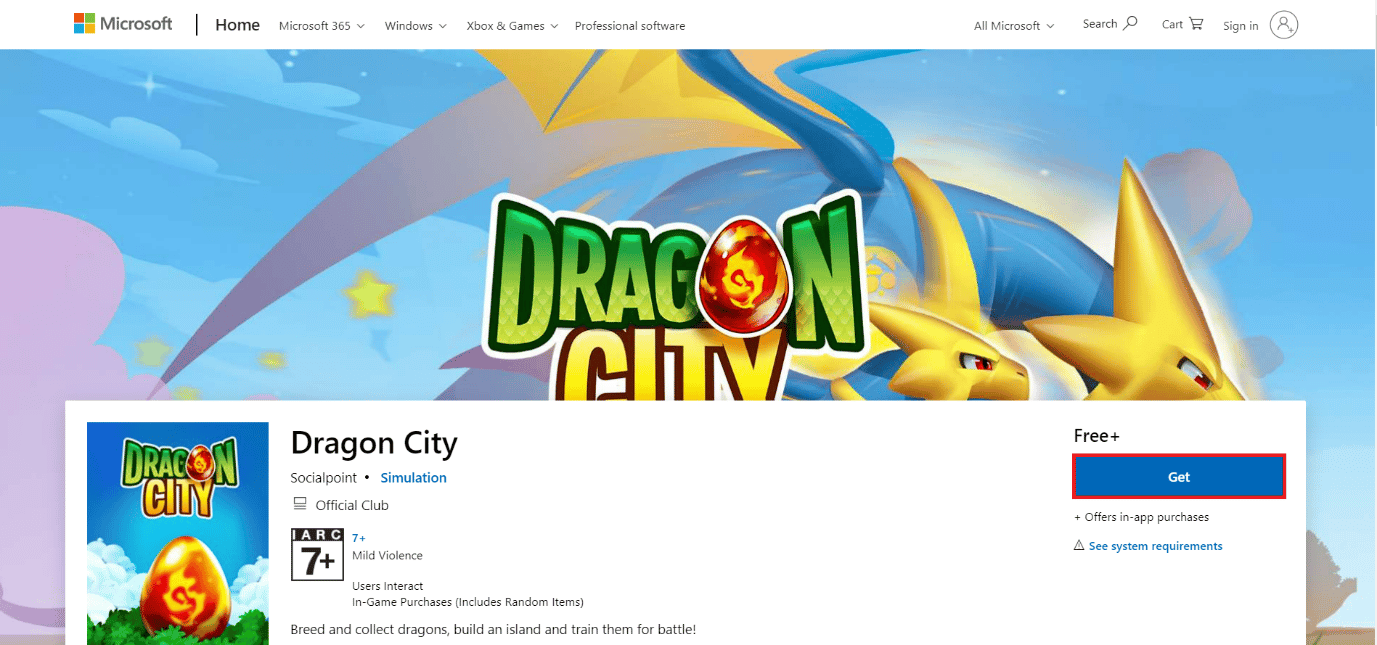Click the Get button
The image size is (1377, 645).
[1179, 477]
